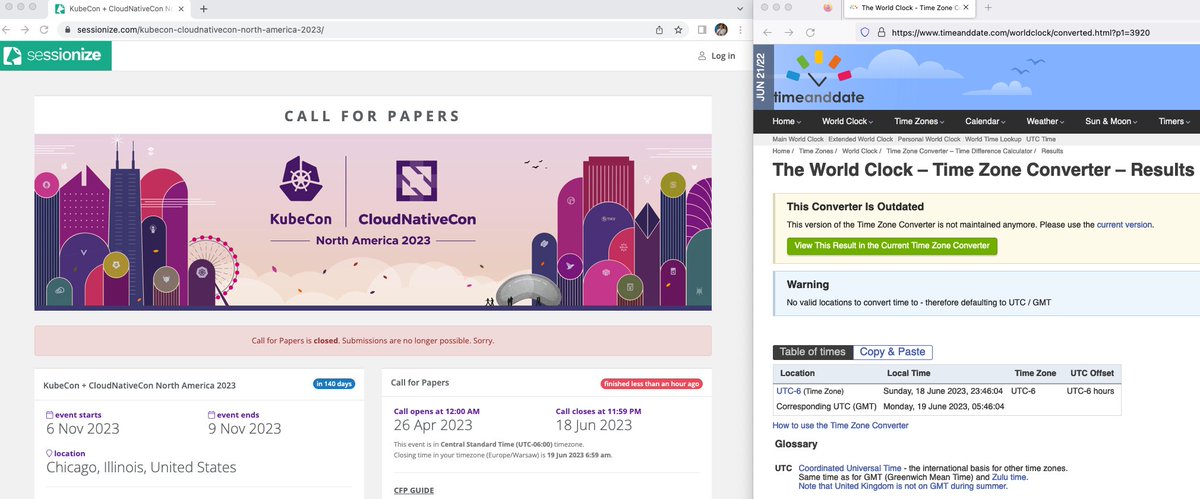Screen dimensions: 1200x499
Task: Click the 'in 140 days' badge
Action: tap(336, 383)
